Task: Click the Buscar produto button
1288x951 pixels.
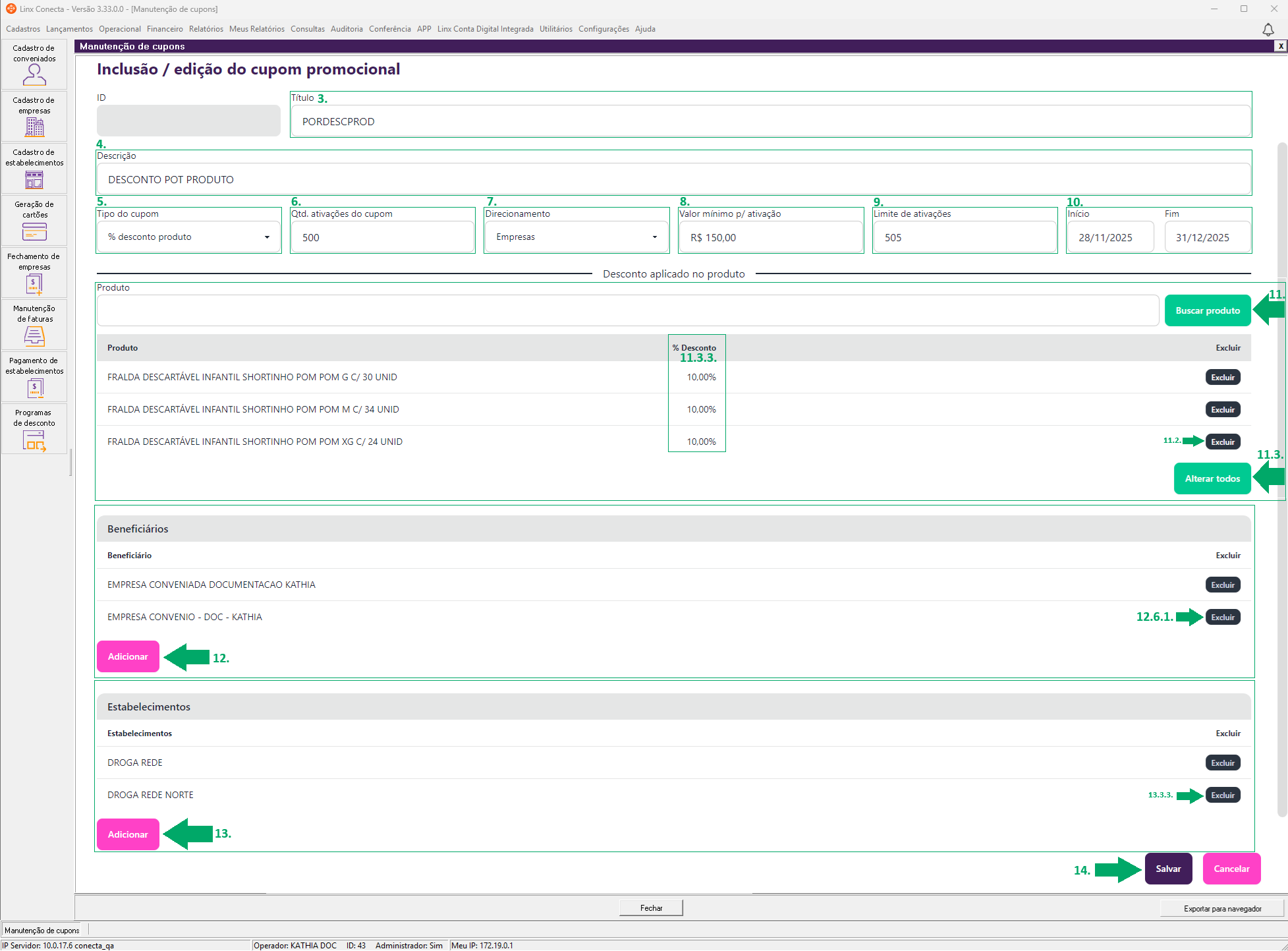Action: coord(1207,310)
